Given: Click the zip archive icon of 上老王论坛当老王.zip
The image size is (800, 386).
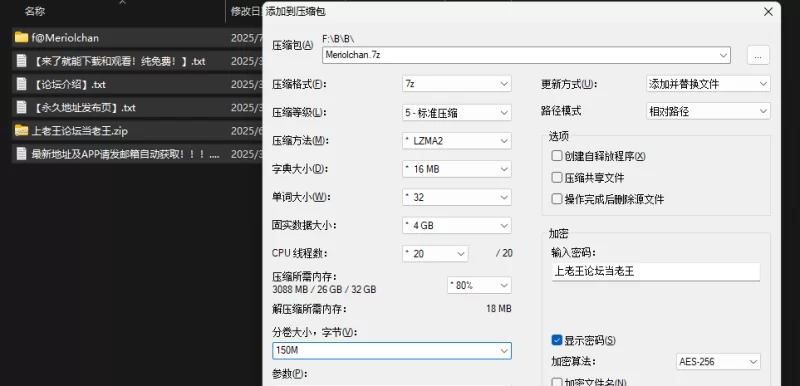Looking at the screenshot, I should click(x=21, y=131).
